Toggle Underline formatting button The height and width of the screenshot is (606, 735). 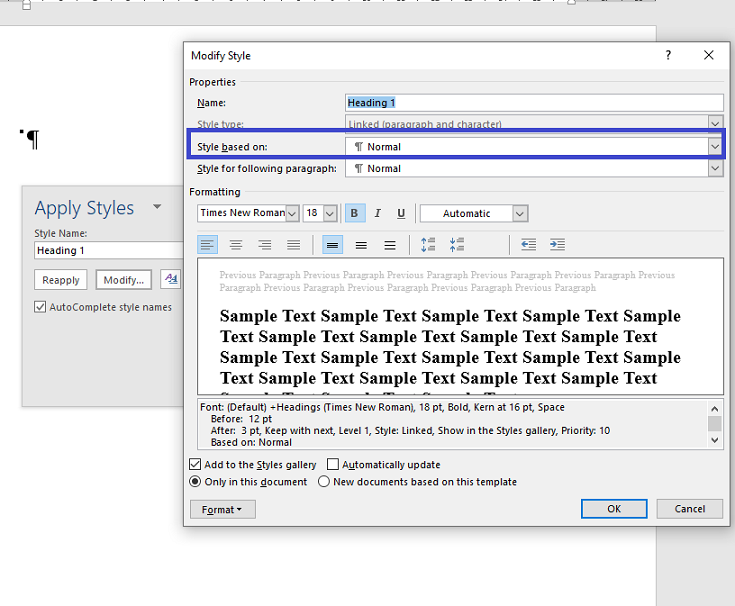[401, 213]
